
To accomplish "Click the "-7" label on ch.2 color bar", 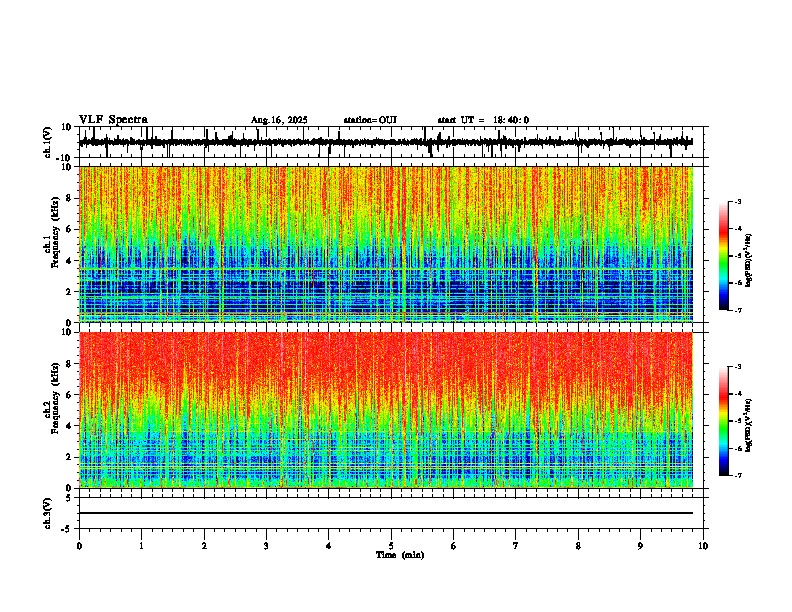I will tap(738, 475).
